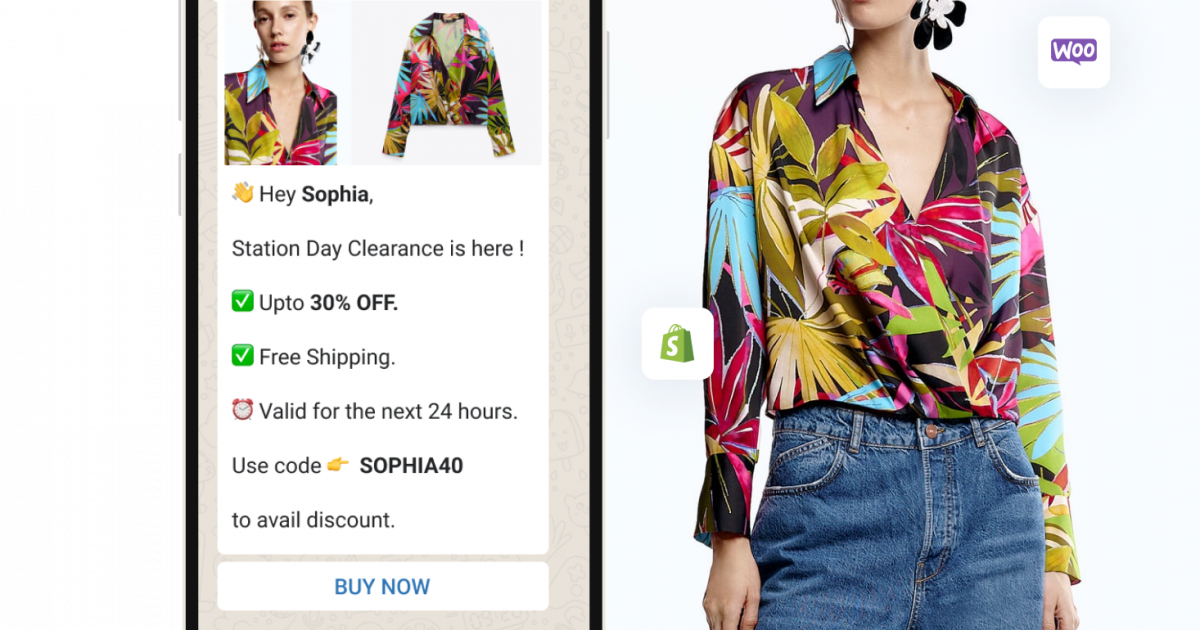This screenshot has width=1200, height=630.
Task: Click the "Station Day Clearance is here" line
Action: (x=377, y=248)
